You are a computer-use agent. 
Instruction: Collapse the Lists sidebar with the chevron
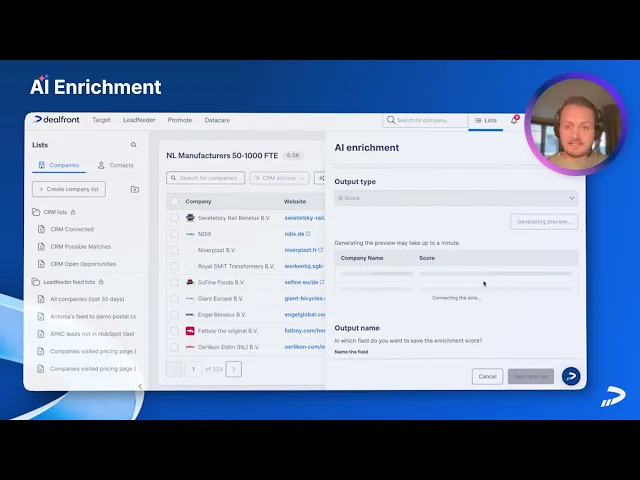(x=140, y=386)
